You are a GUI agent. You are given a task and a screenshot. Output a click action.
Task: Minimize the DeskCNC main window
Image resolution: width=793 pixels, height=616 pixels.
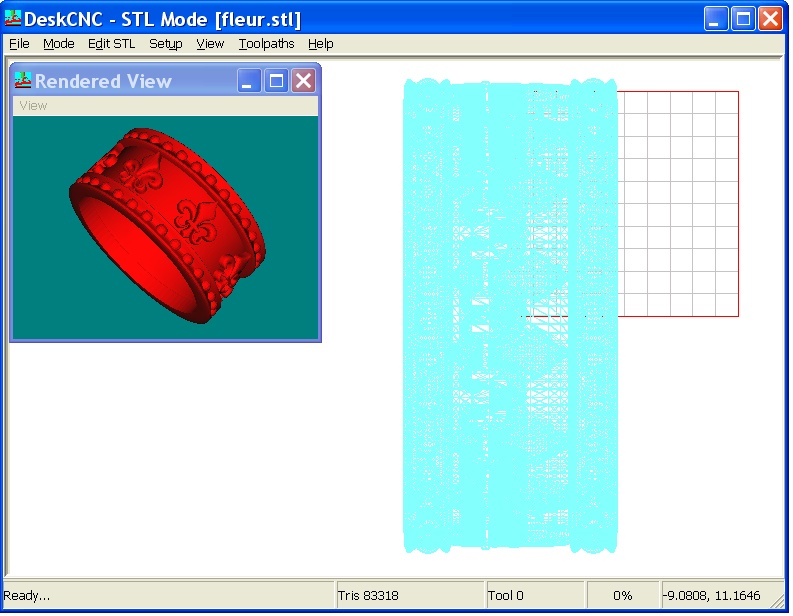[716, 19]
